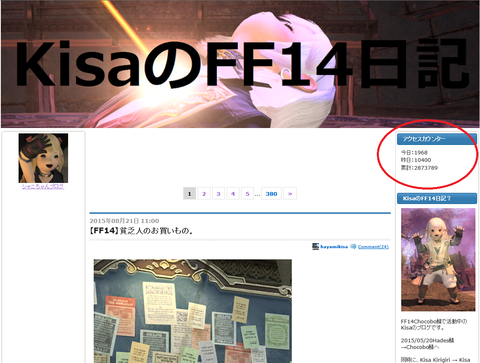Select page 1 in pagination

190,194
